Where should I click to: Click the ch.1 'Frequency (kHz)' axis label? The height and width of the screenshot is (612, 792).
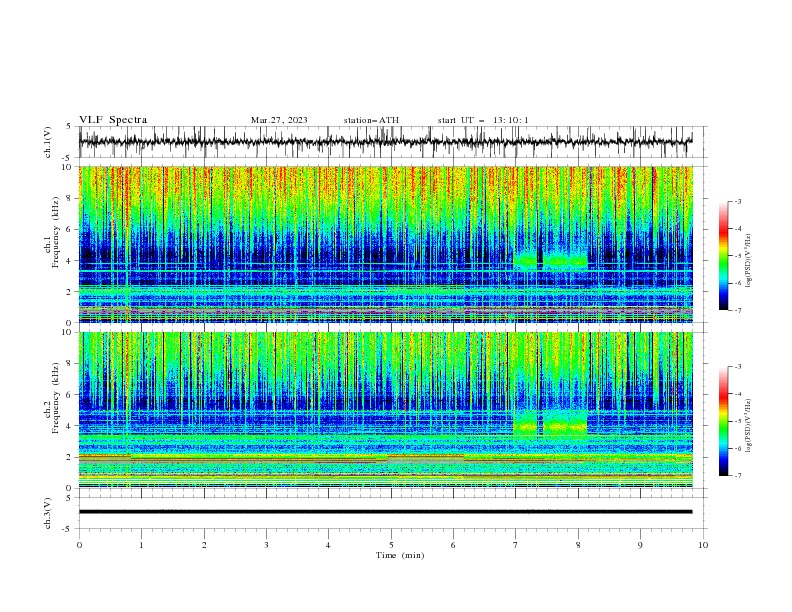click(x=56, y=232)
